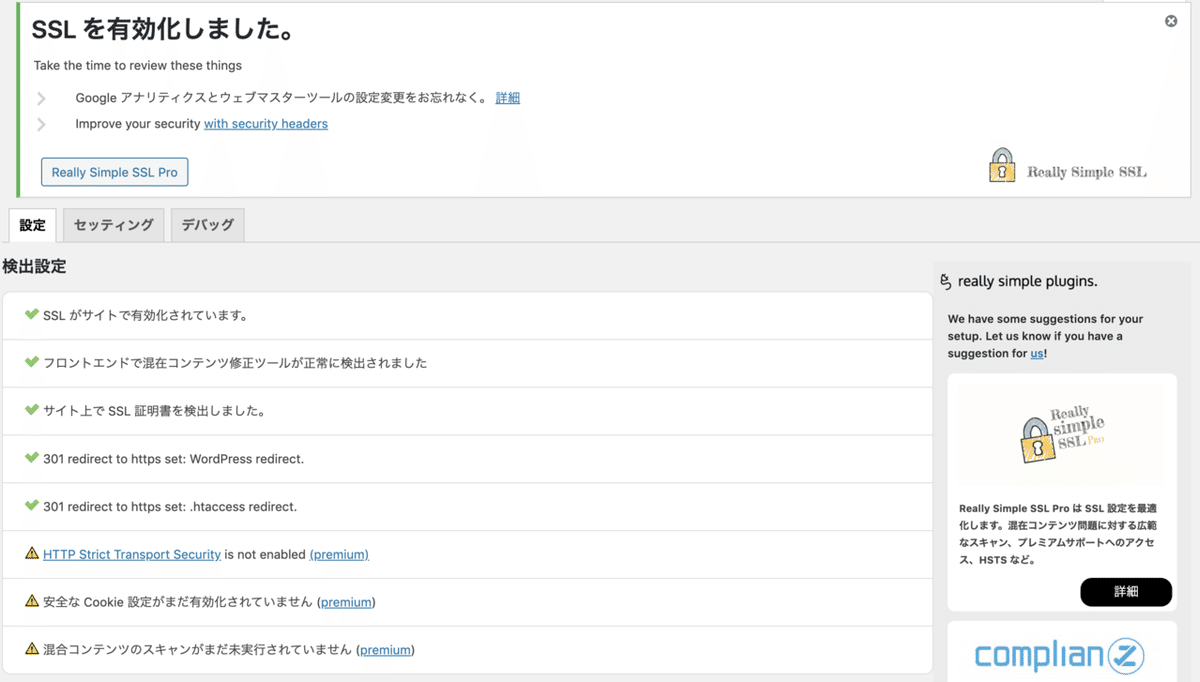Switch to the 設定 tab
1200x682 pixels.
tap(32, 225)
